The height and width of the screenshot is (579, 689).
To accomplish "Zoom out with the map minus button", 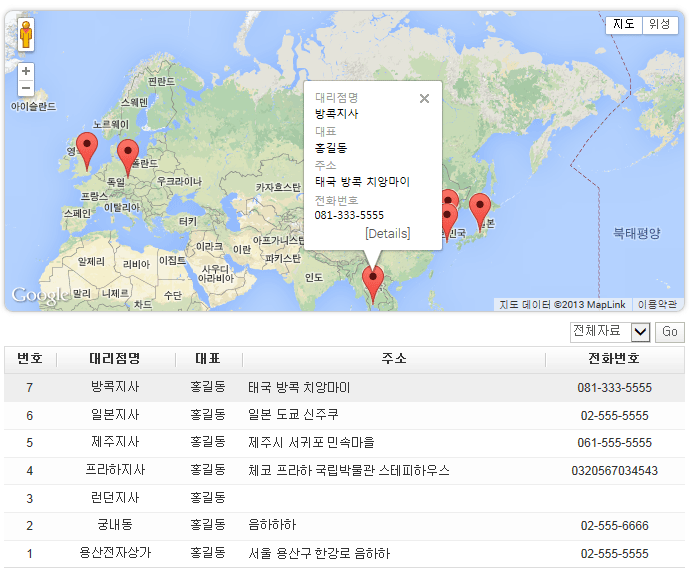I will [26, 89].
